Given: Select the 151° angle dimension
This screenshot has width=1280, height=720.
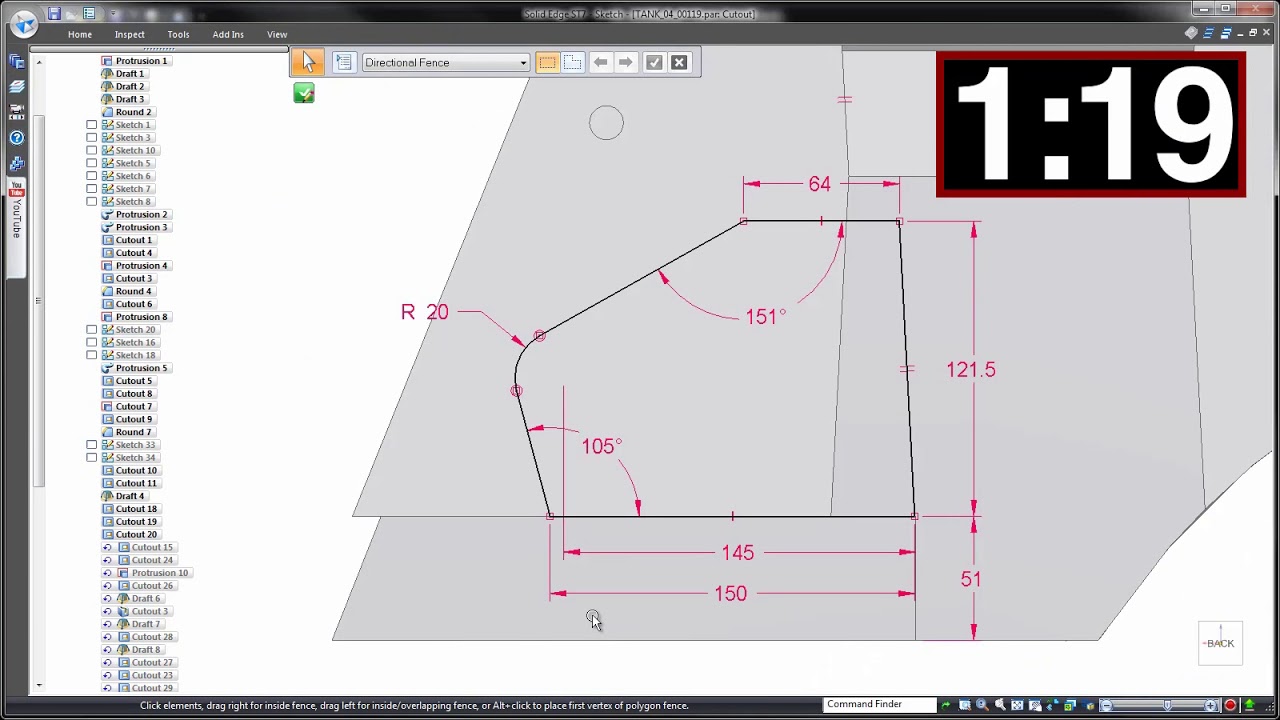Looking at the screenshot, I should click(765, 316).
